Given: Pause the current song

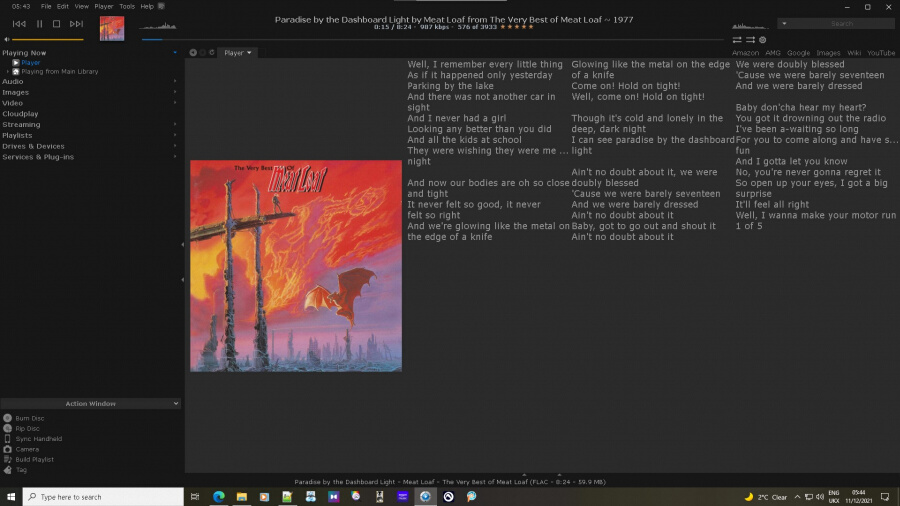Looking at the screenshot, I should pyautogui.click(x=40, y=24).
